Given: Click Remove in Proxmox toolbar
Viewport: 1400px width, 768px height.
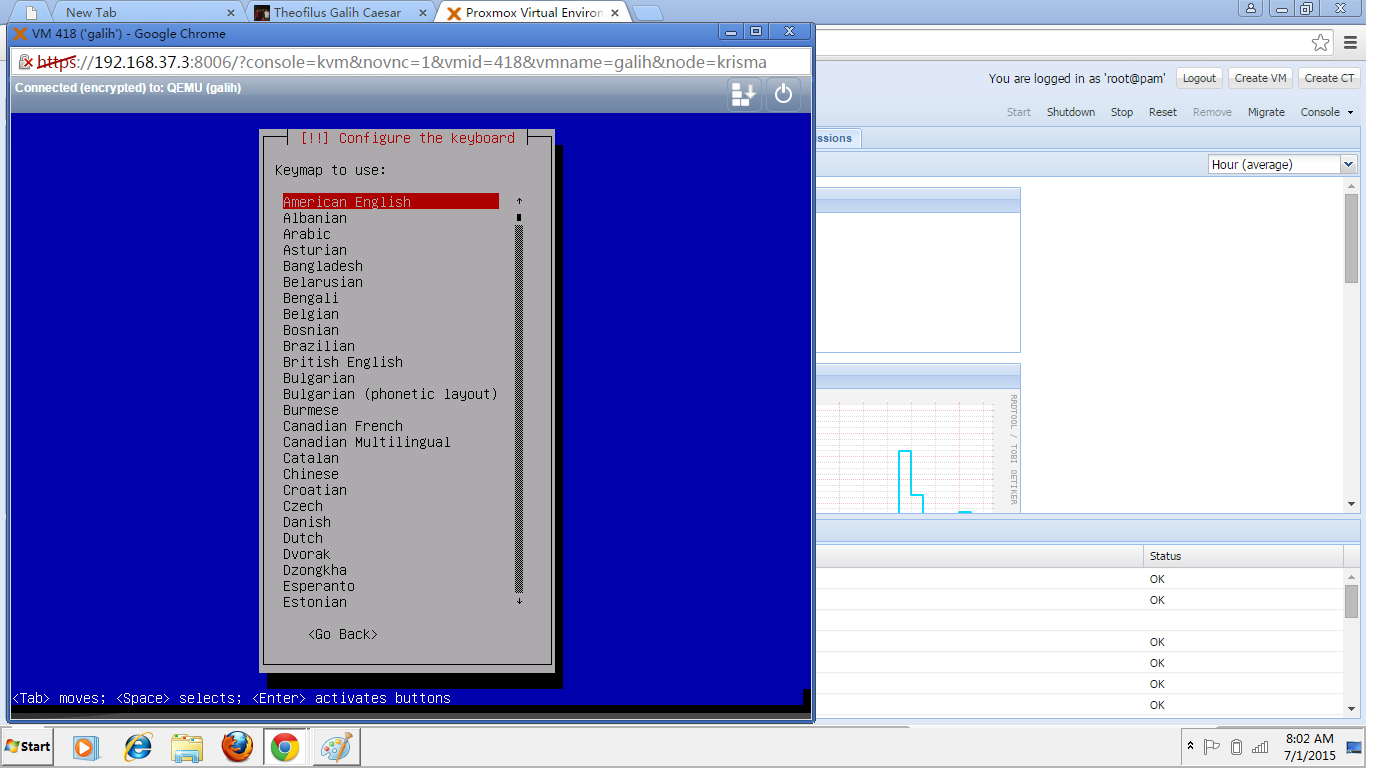Looking at the screenshot, I should (1212, 112).
